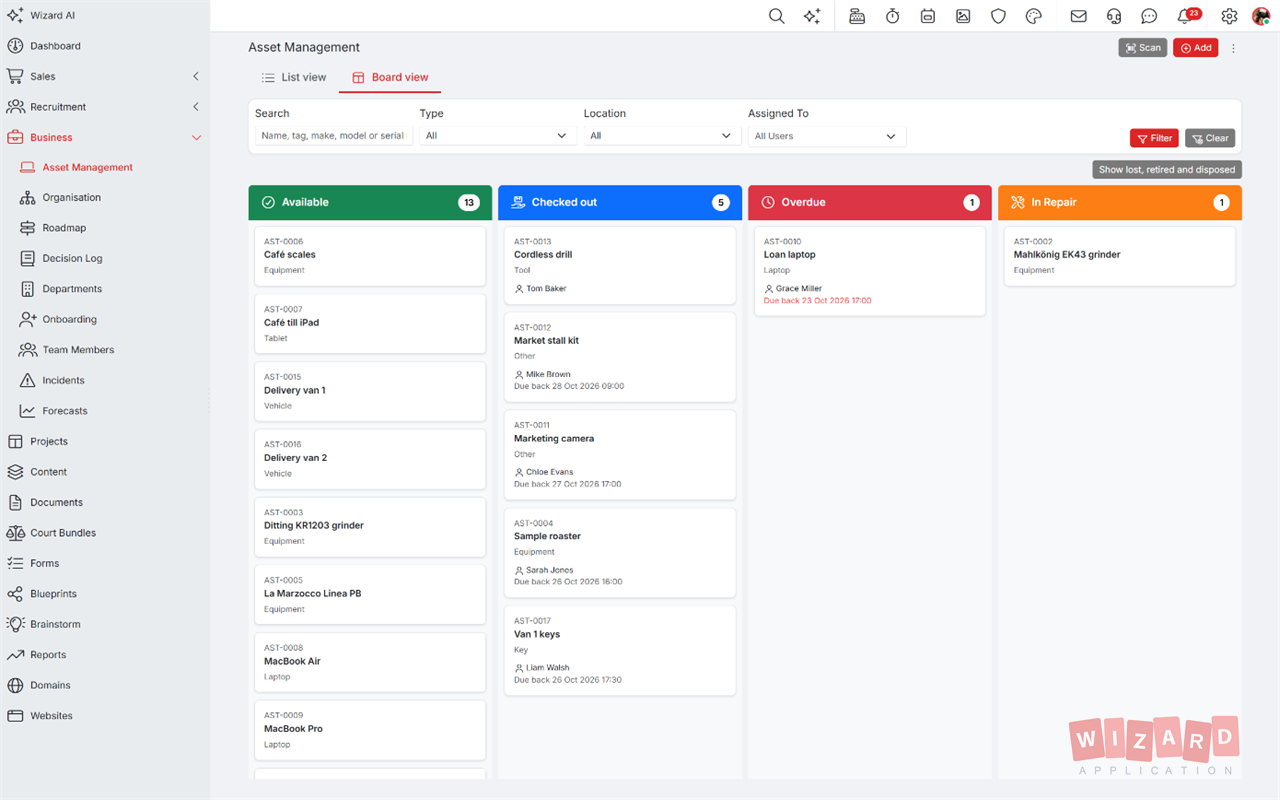Viewport: 1280px width, 800px height.
Task: Open Organisation in the sidebar
Action: point(105,198)
